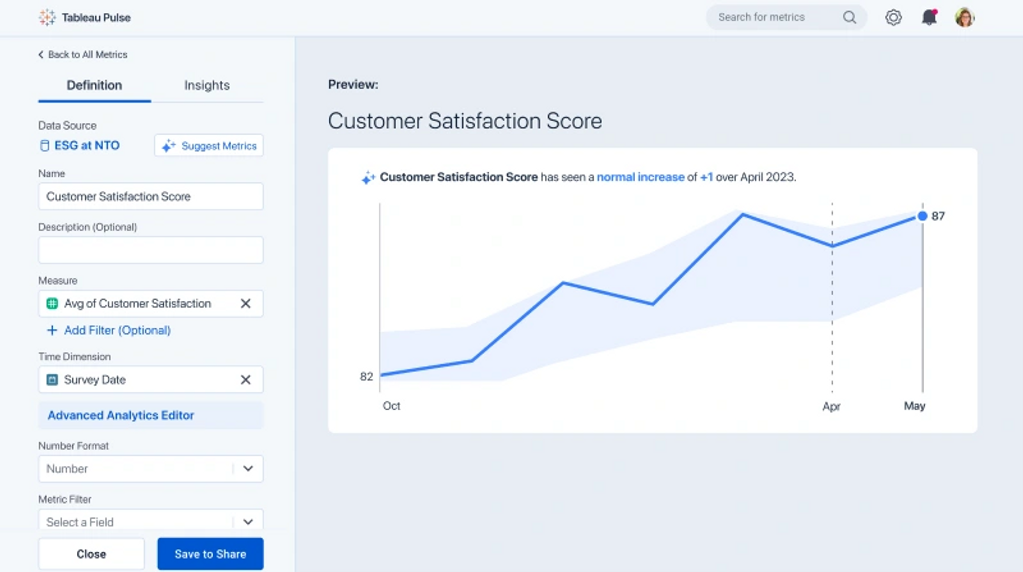This screenshot has width=1023, height=572.
Task: Switch to the Insights tab
Action: click(x=207, y=86)
